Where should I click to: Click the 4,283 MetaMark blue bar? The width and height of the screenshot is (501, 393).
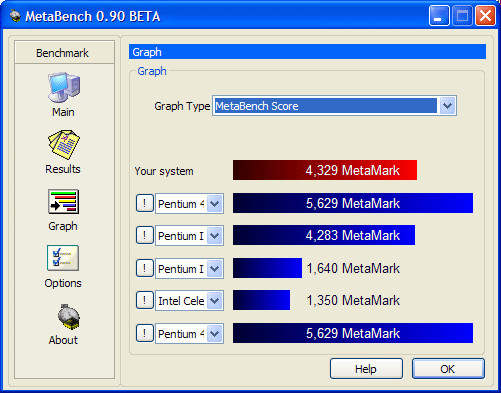[x=324, y=235]
